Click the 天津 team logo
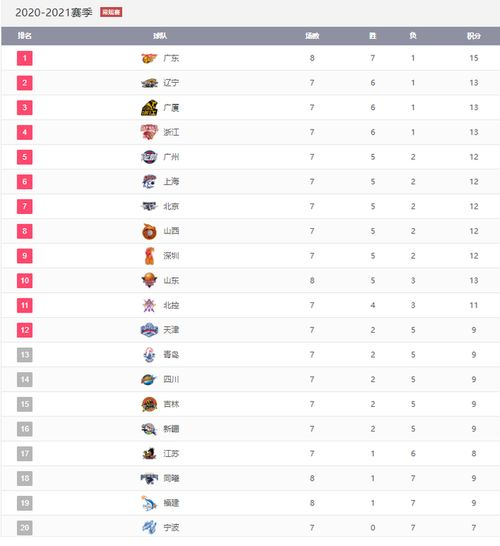The image size is (500, 546). tap(149, 330)
